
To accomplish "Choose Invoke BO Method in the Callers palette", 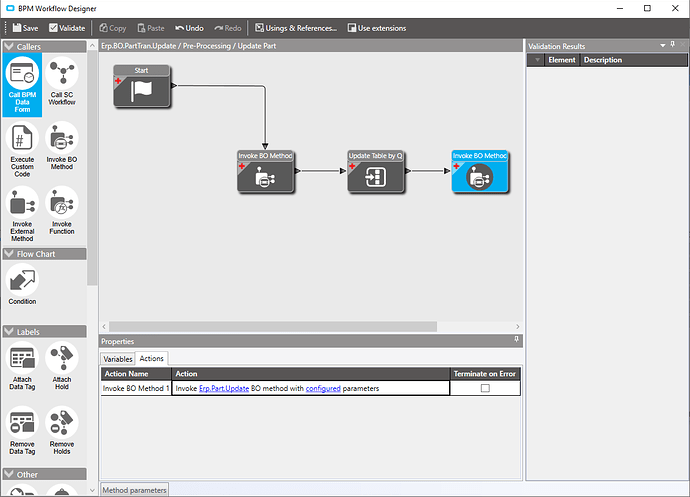I will coord(62,146).
